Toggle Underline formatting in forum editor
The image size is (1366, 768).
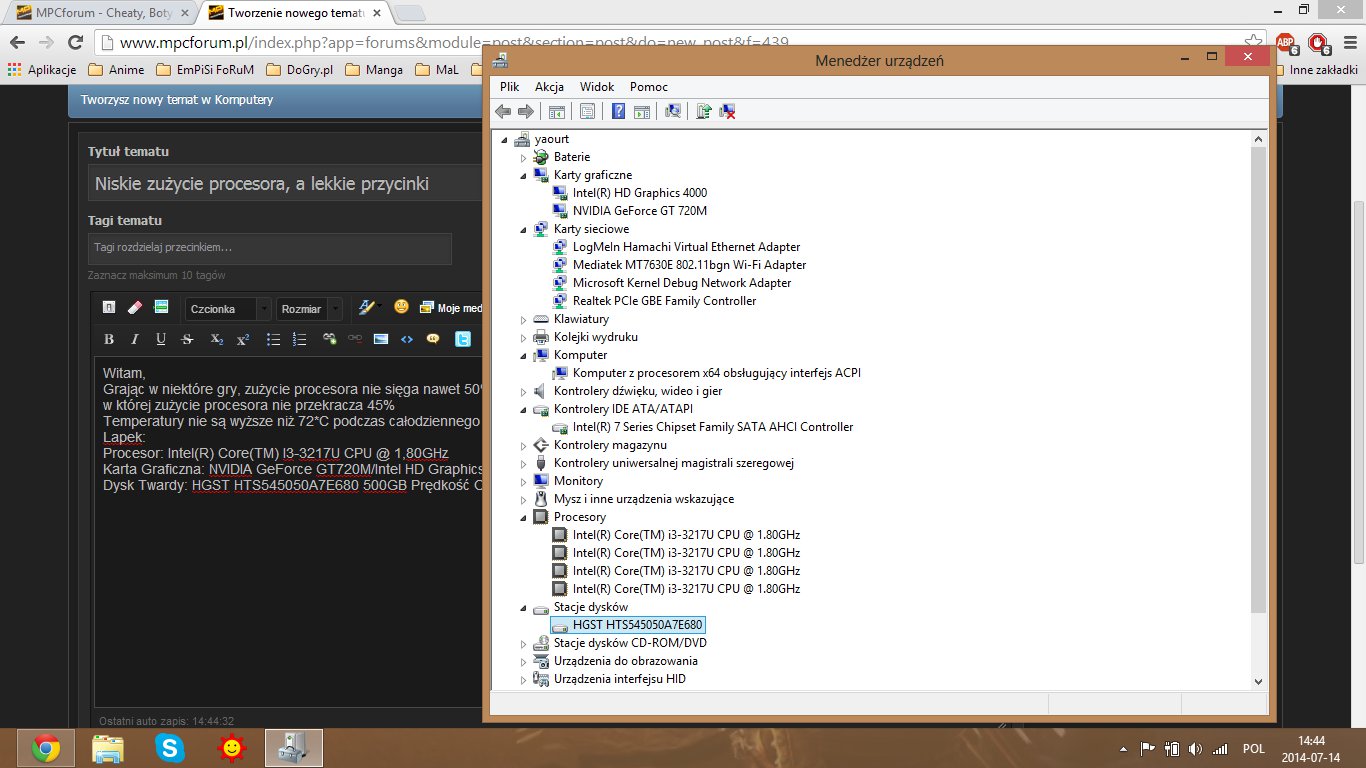tap(161, 339)
